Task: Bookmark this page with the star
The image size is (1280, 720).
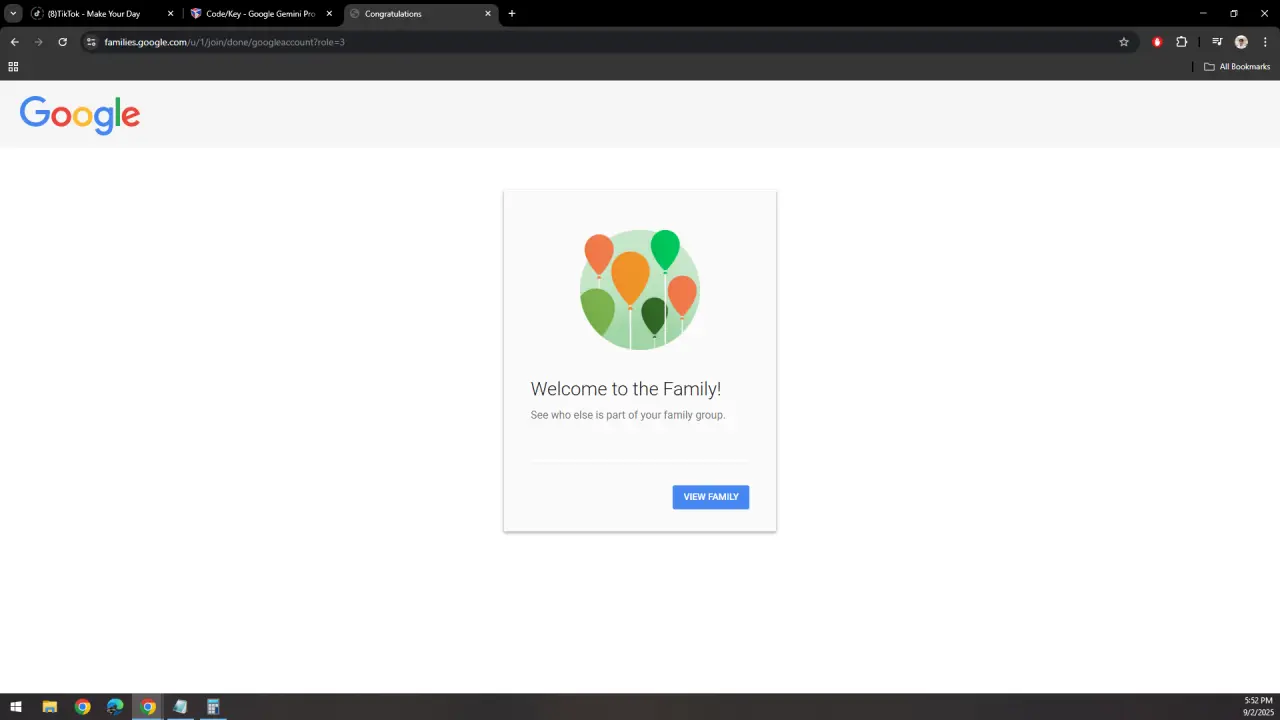Action: 1124,42
